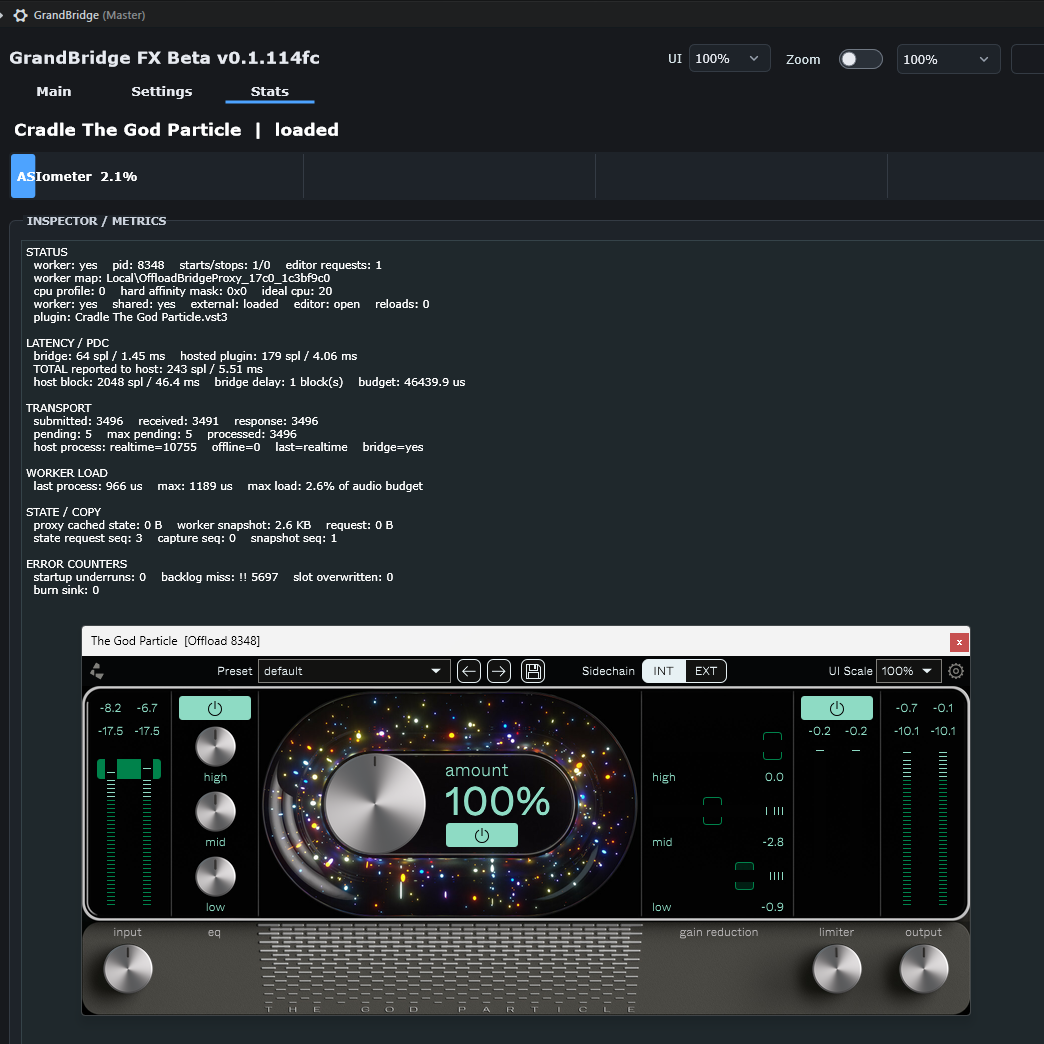The image size is (1044, 1044).
Task: Click the high gain reduction value 0.0
Action: pos(774,777)
